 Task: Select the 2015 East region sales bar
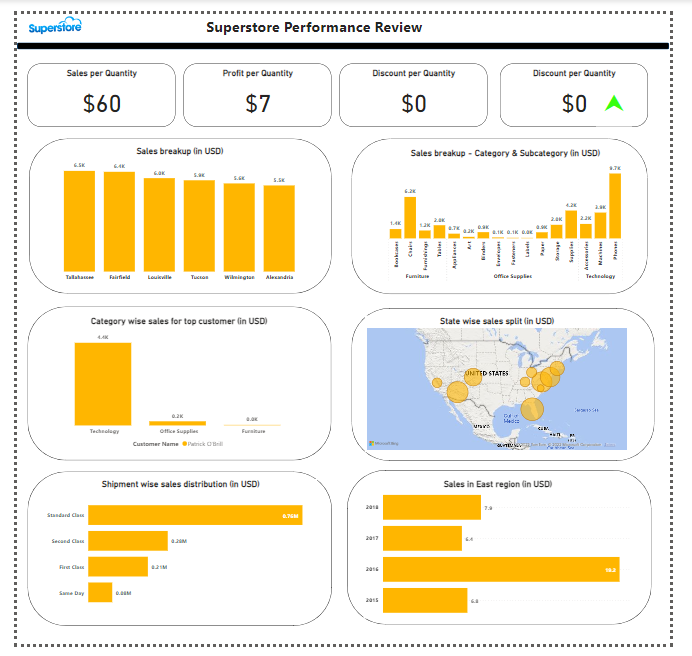point(425,600)
